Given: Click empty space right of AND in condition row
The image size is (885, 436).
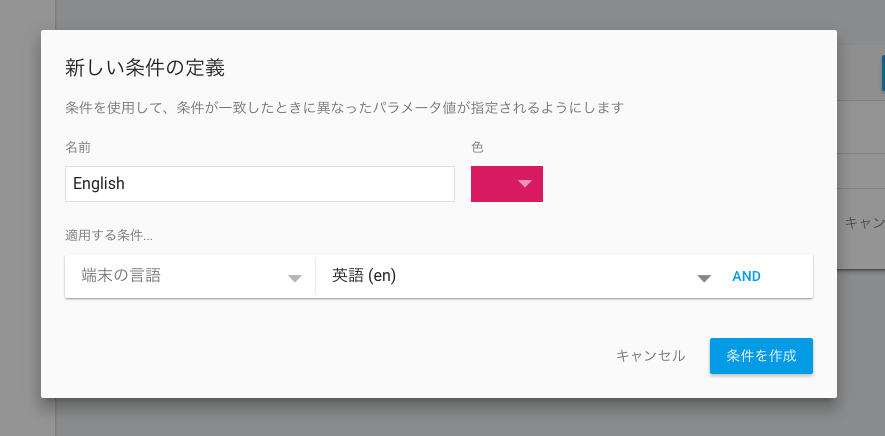Looking at the screenshot, I should [x=787, y=276].
